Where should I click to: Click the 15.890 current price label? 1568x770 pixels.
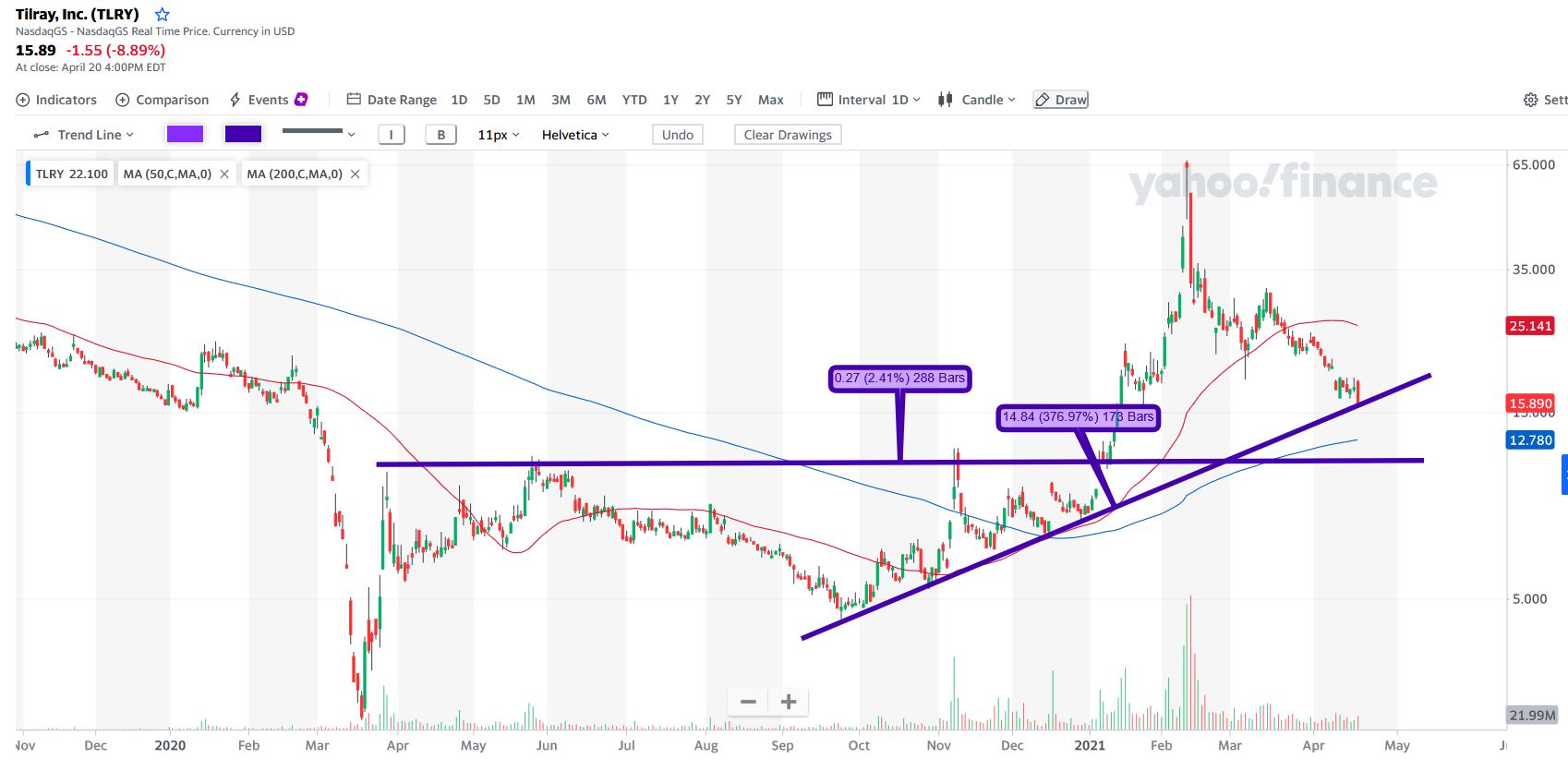point(1530,403)
